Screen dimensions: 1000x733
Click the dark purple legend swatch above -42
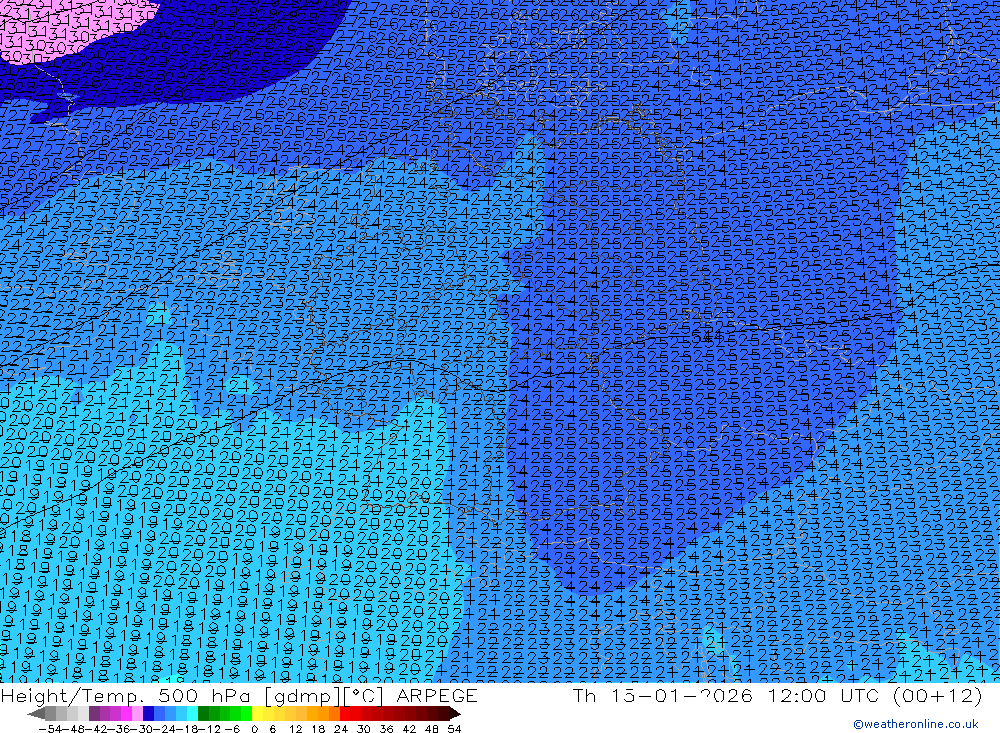[94, 714]
